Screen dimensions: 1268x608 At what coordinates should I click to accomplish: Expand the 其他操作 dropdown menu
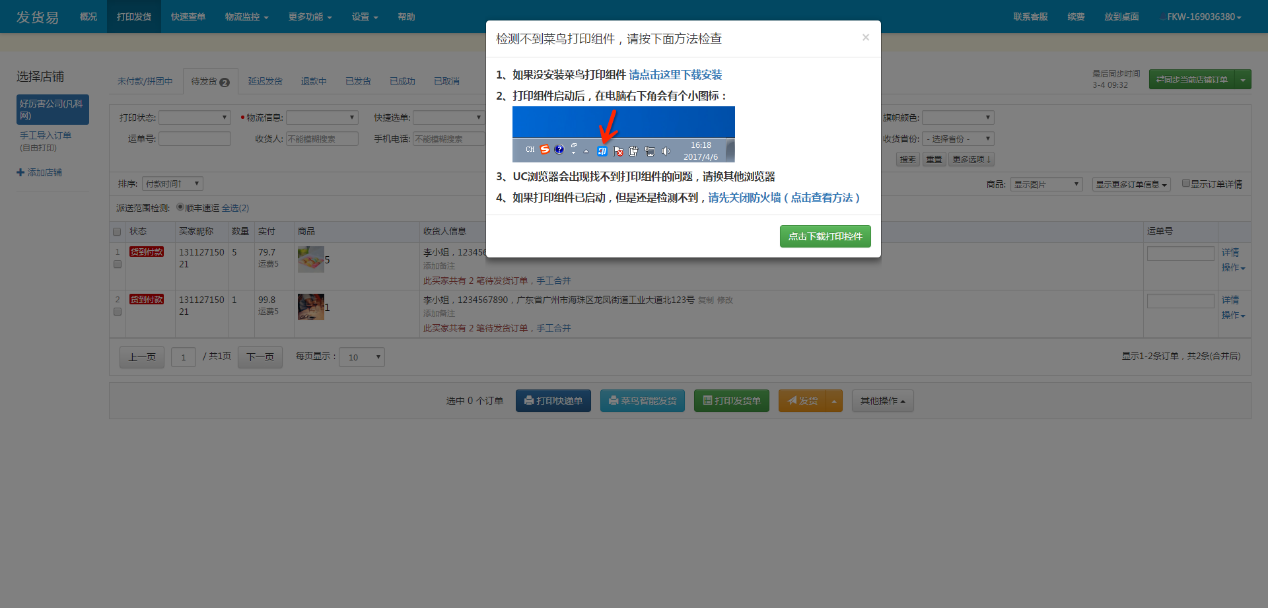pos(882,401)
